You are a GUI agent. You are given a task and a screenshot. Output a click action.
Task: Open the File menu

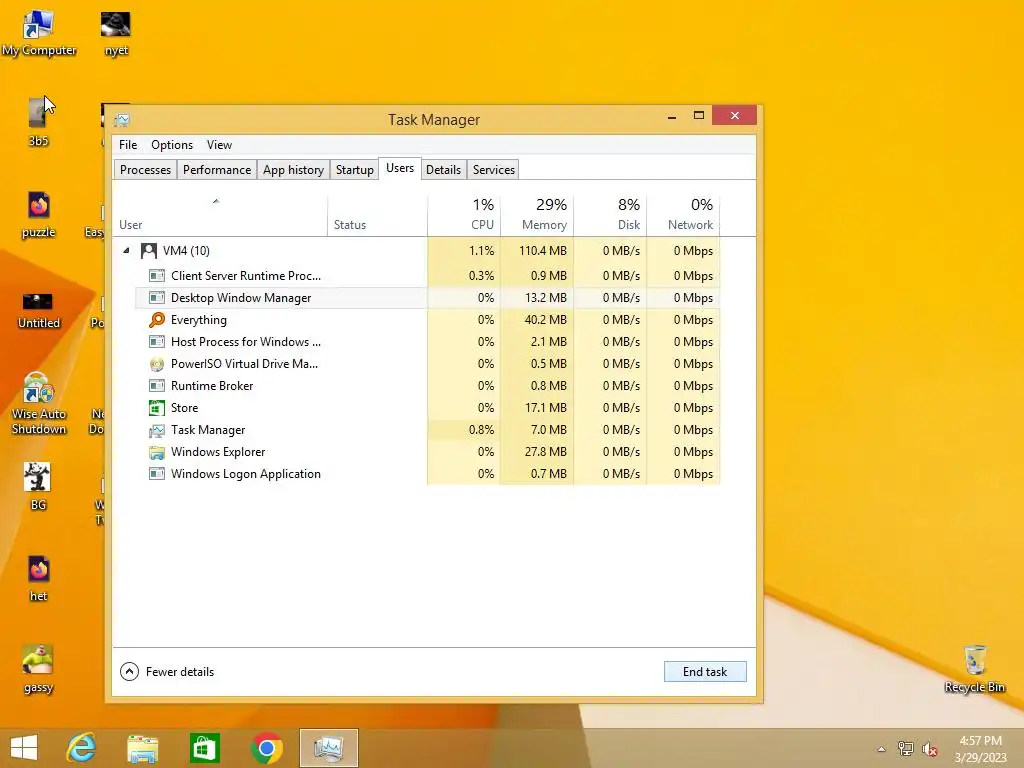[128, 145]
